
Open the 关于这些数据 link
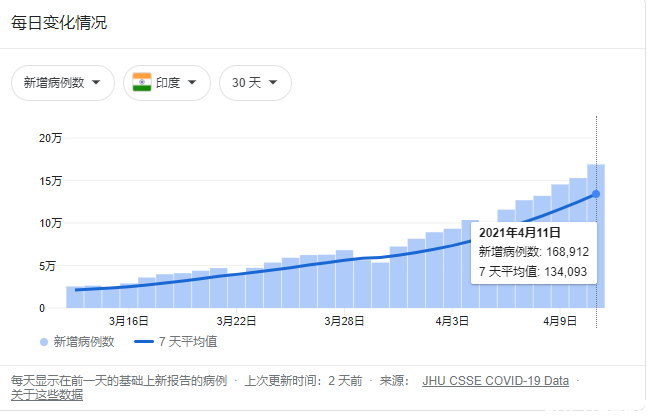(47, 394)
